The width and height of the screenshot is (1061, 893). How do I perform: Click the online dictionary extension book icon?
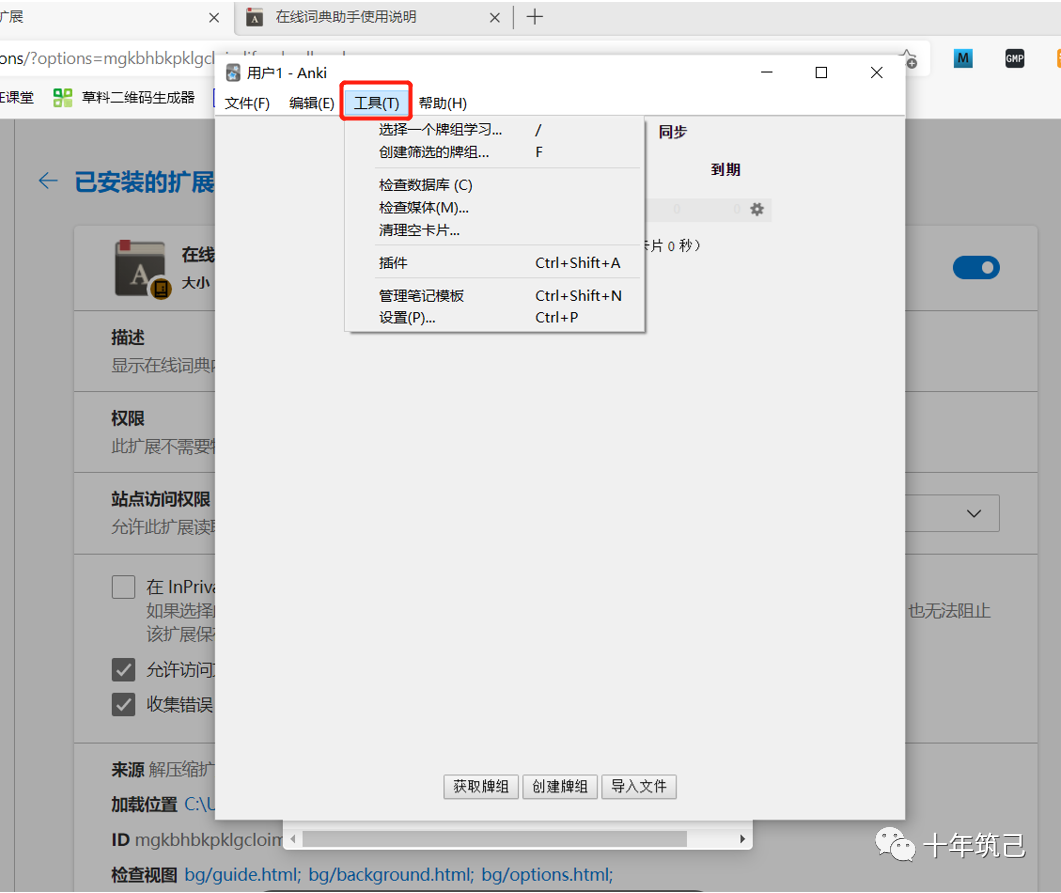(141, 269)
